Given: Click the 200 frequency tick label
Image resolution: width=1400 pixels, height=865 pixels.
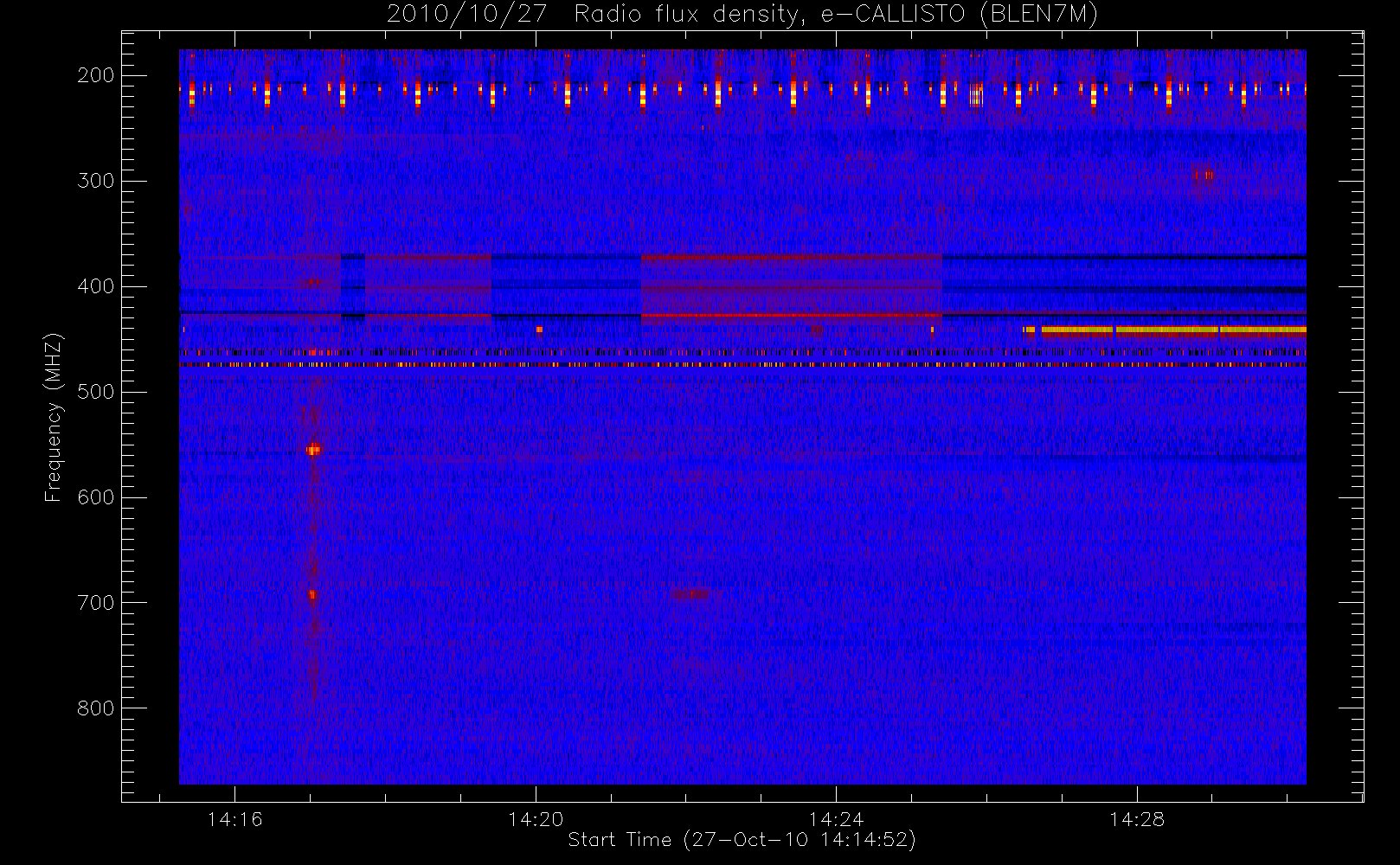Looking at the screenshot, I should point(96,75).
